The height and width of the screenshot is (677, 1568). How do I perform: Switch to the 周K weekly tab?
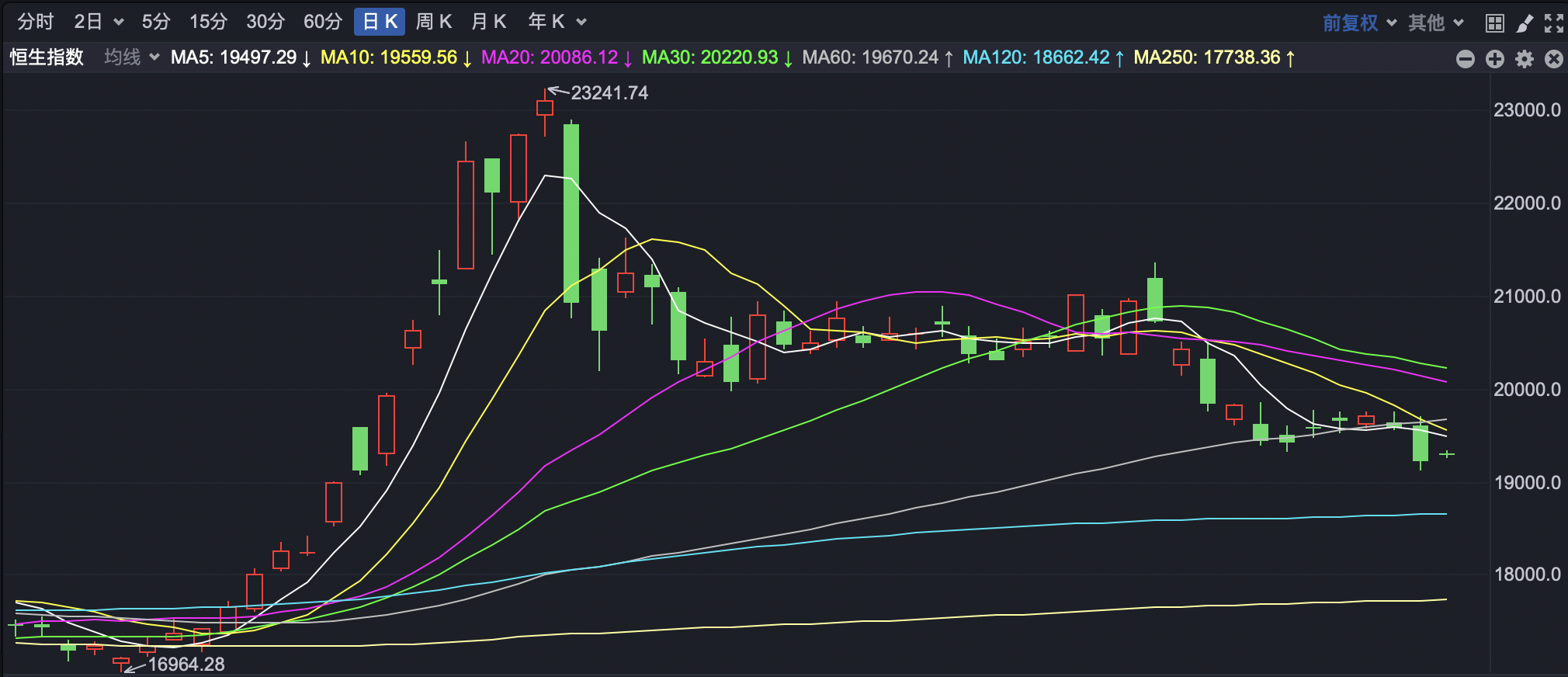click(x=434, y=22)
